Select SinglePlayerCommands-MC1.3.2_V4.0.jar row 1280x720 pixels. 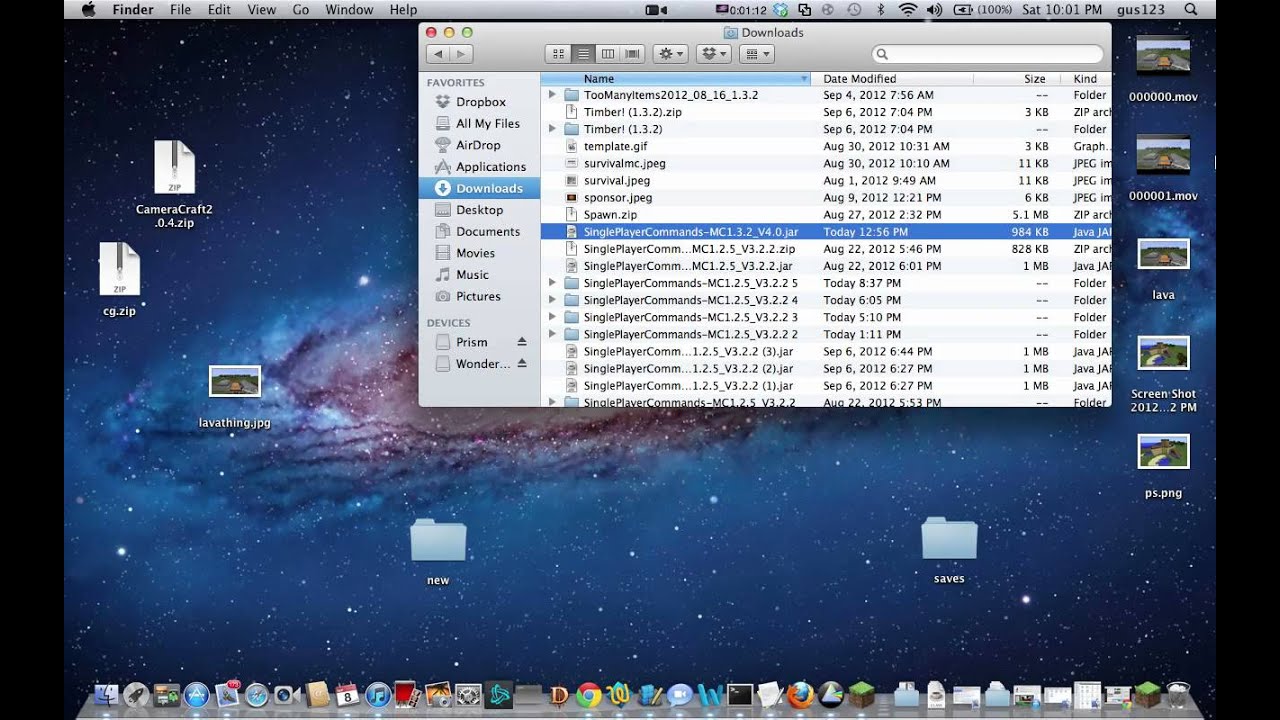[826, 232]
